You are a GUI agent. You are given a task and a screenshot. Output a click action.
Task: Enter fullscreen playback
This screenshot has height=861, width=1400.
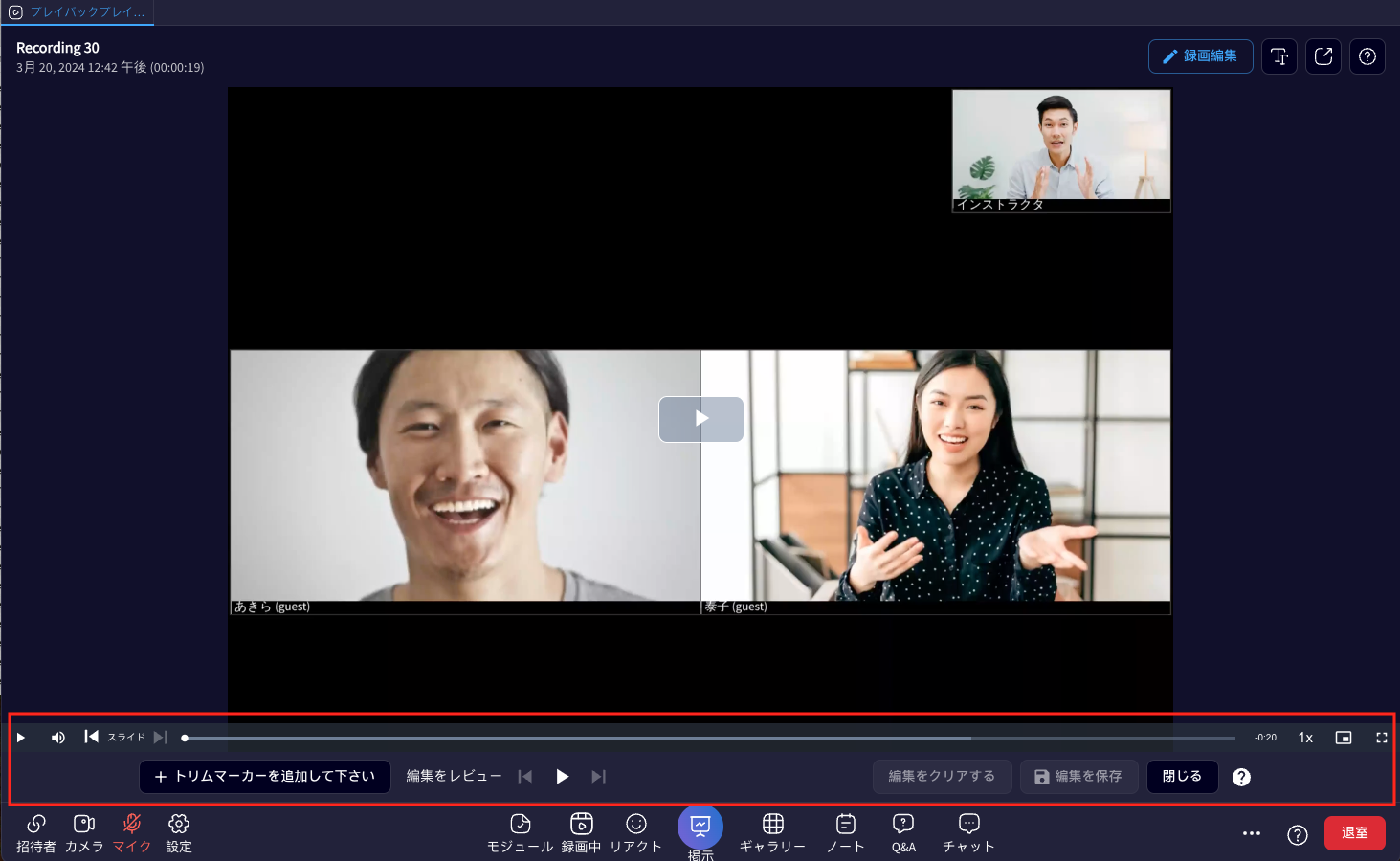pos(1382,738)
